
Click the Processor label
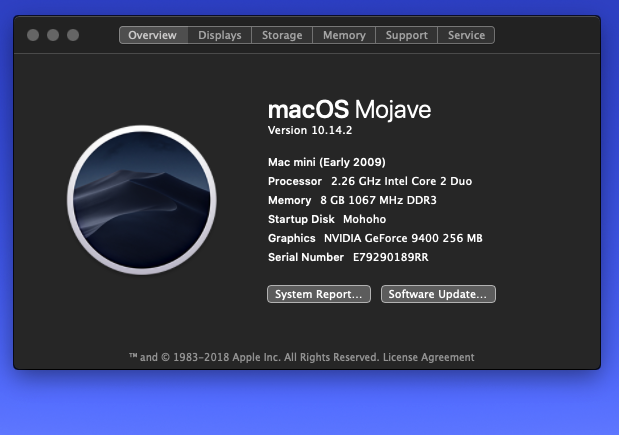pos(294,181)
